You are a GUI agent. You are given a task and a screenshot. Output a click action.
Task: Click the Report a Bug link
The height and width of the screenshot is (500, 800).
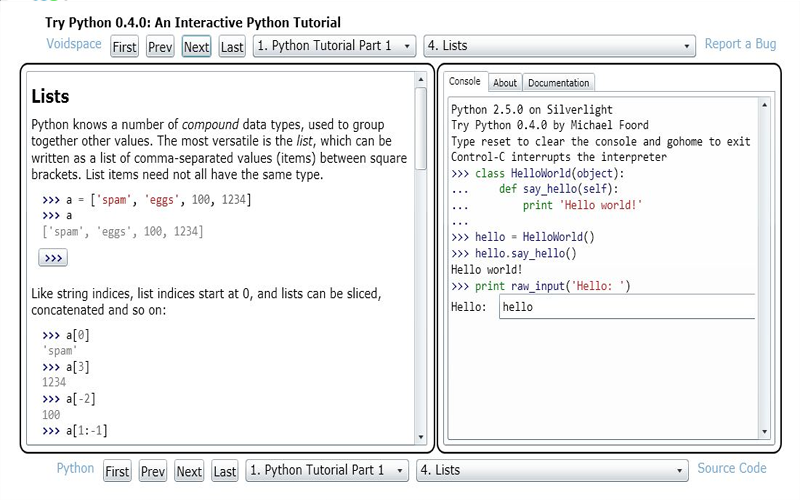(740, 45)
